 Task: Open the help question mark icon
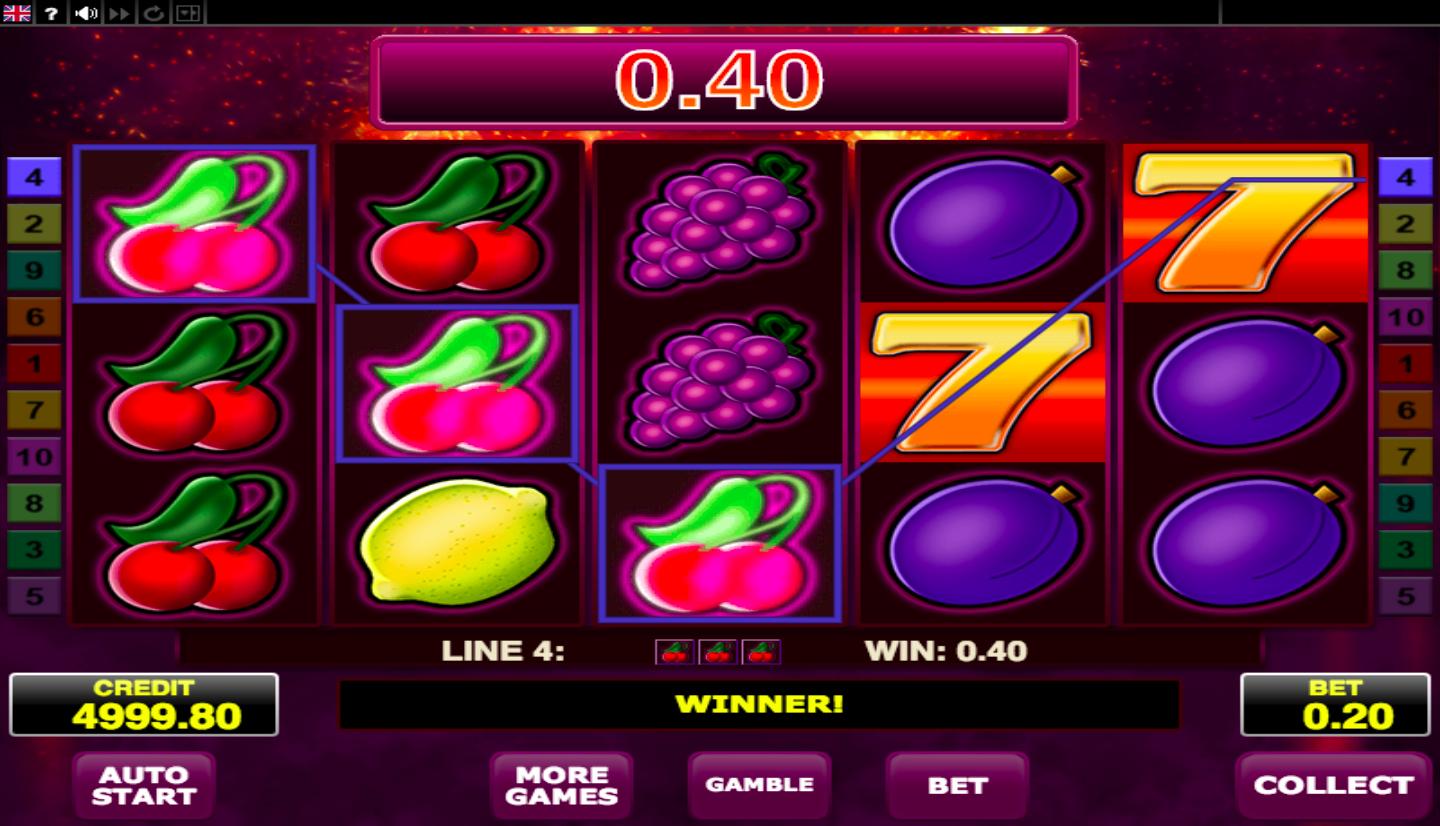point(51,13)
